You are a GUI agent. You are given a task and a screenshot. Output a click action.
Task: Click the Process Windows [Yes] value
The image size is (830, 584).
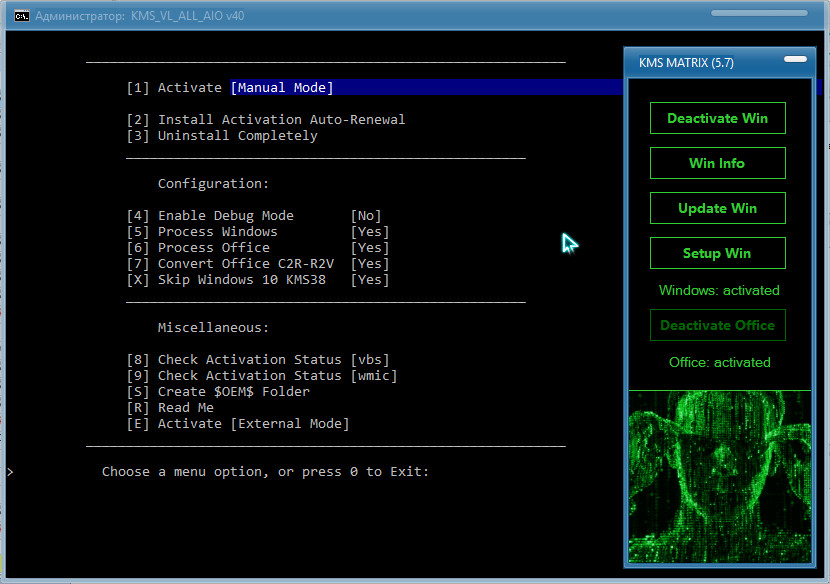point(369,232)
